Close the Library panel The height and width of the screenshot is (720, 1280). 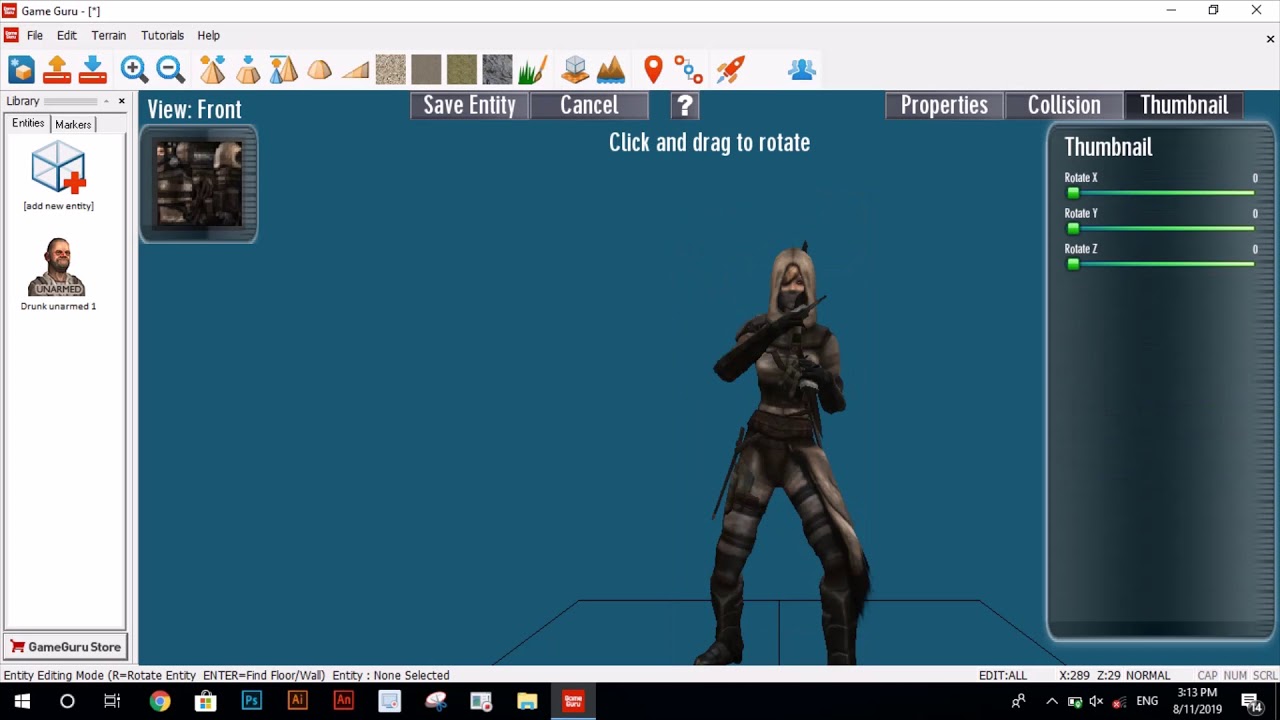coord(122,101)
